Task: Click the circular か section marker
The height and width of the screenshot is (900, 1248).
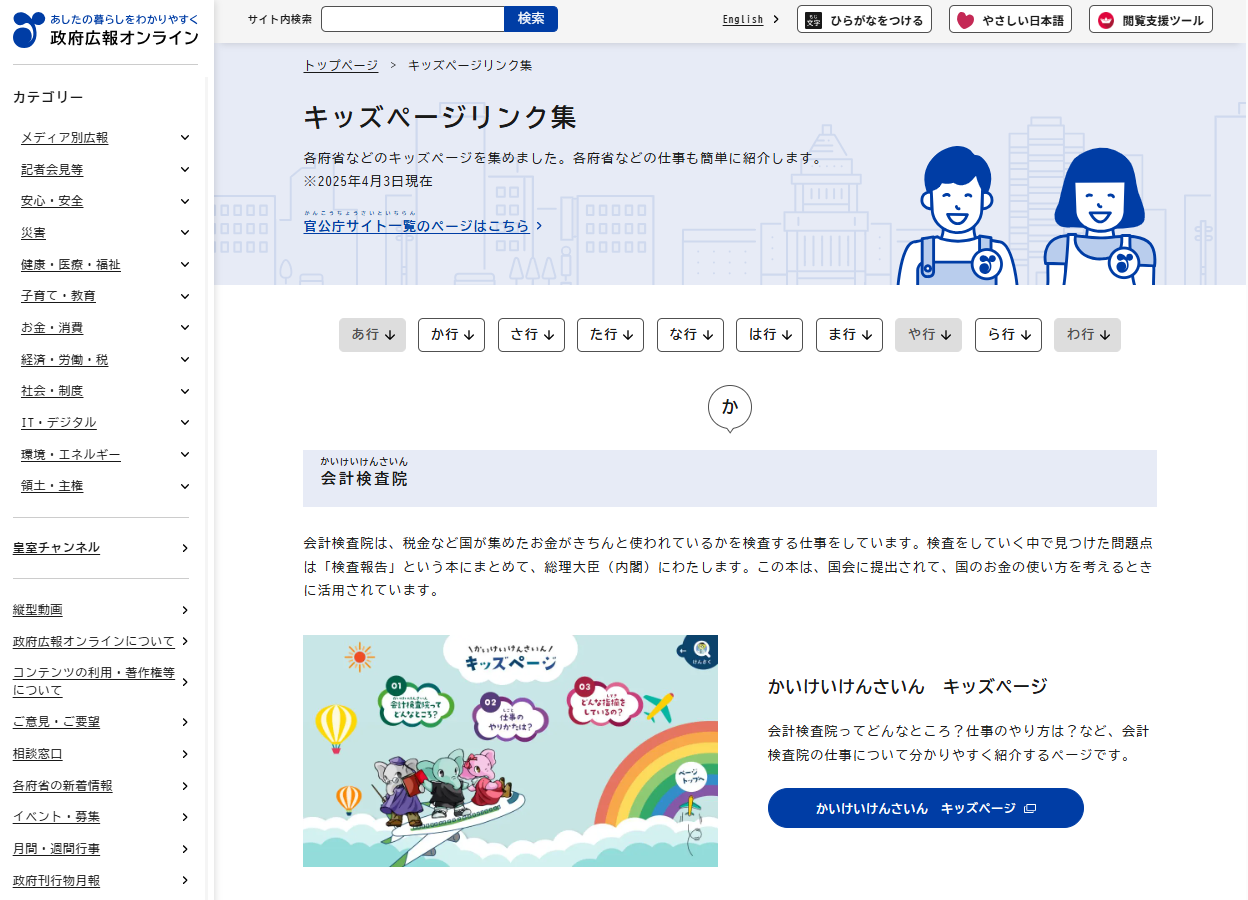Action: pos(730,407)
